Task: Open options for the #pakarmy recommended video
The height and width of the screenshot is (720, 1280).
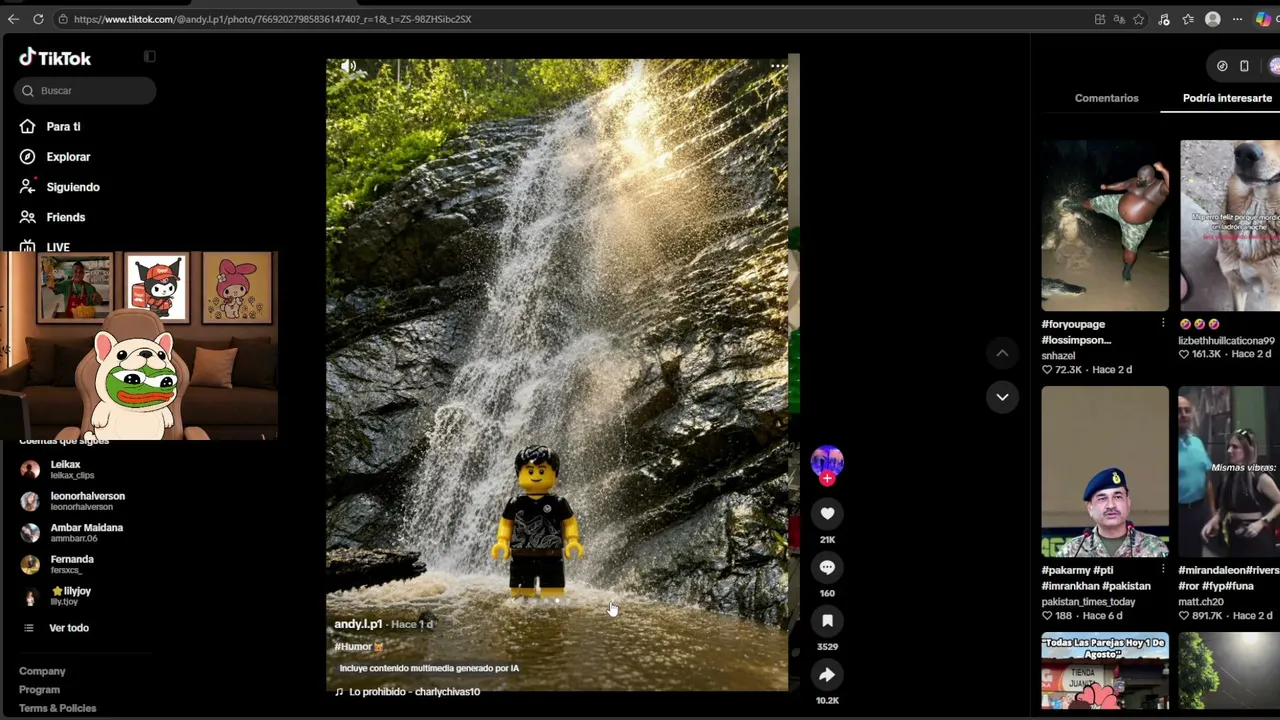Action: [1163, 570]
